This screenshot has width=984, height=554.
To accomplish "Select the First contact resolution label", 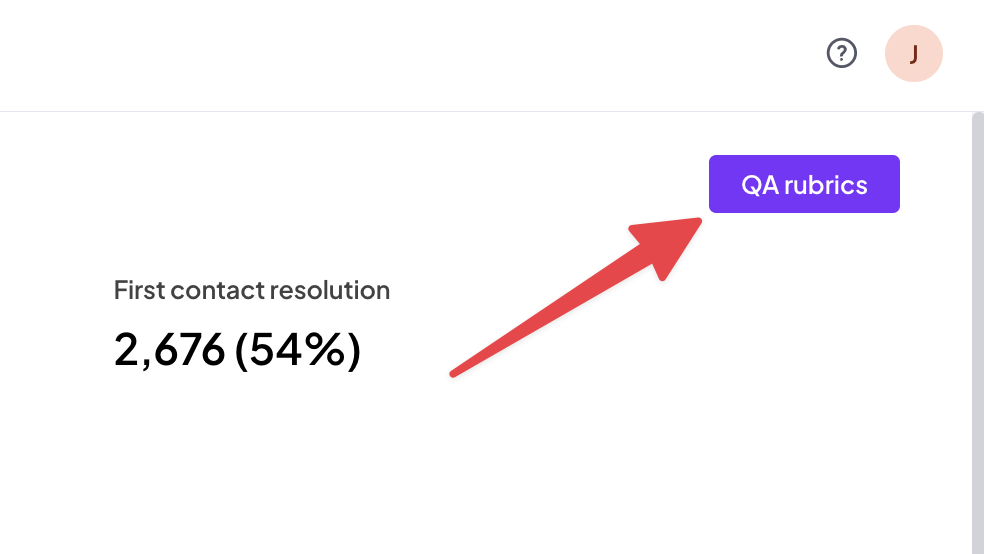I will click(x=252, y=290).
